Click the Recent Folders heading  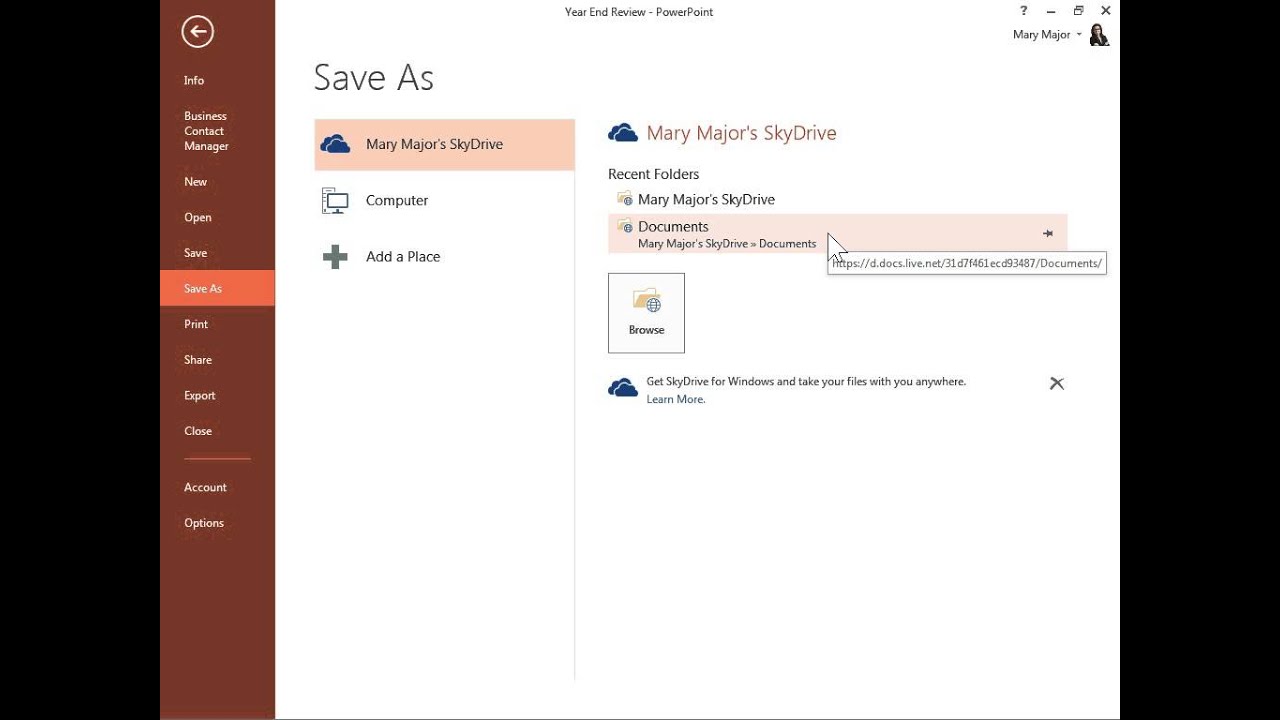653,174
